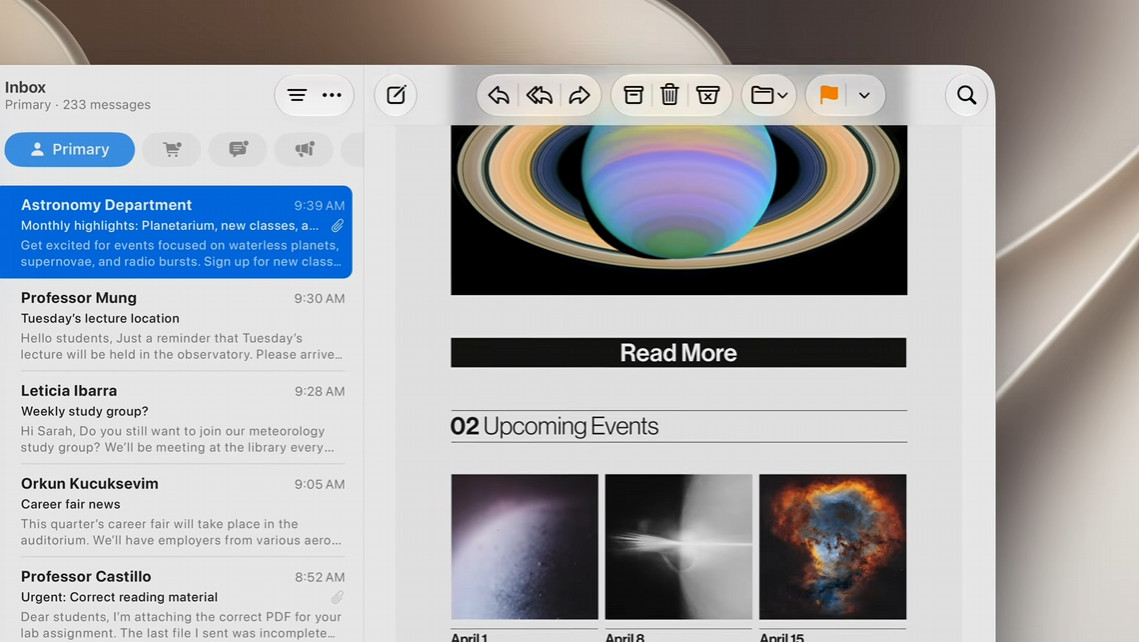This screenshot has height=642, width=1139.
Task: Open the Astronomy Department email
Action: pyautogui.click(x=176, y=232)
